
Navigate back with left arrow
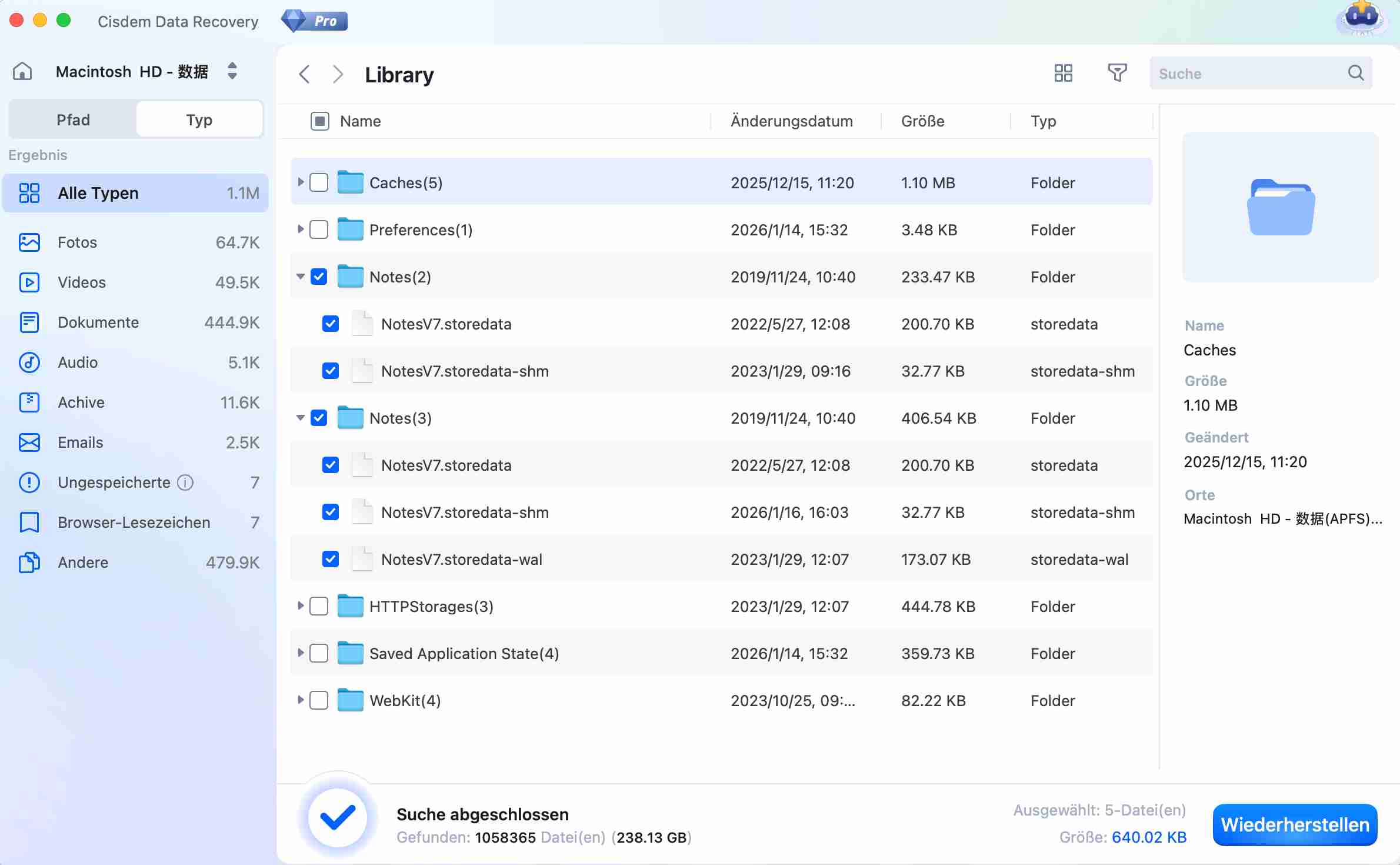[x=305, y=75]
